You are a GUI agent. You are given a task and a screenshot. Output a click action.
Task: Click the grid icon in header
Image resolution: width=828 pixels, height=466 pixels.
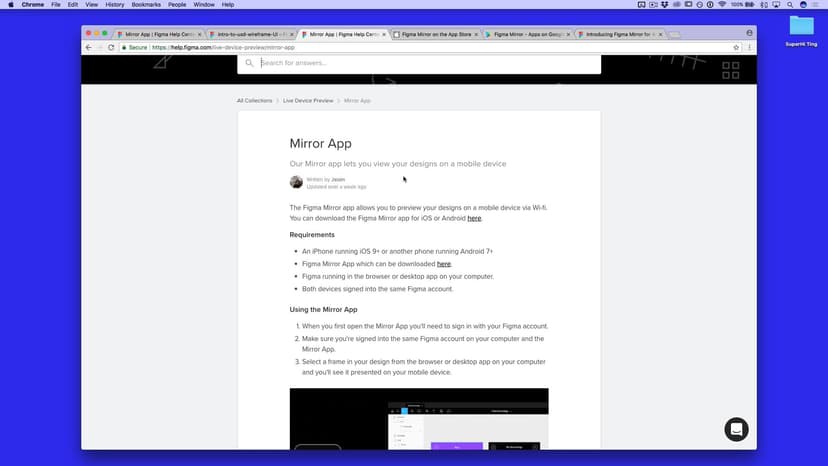point(730,70)
